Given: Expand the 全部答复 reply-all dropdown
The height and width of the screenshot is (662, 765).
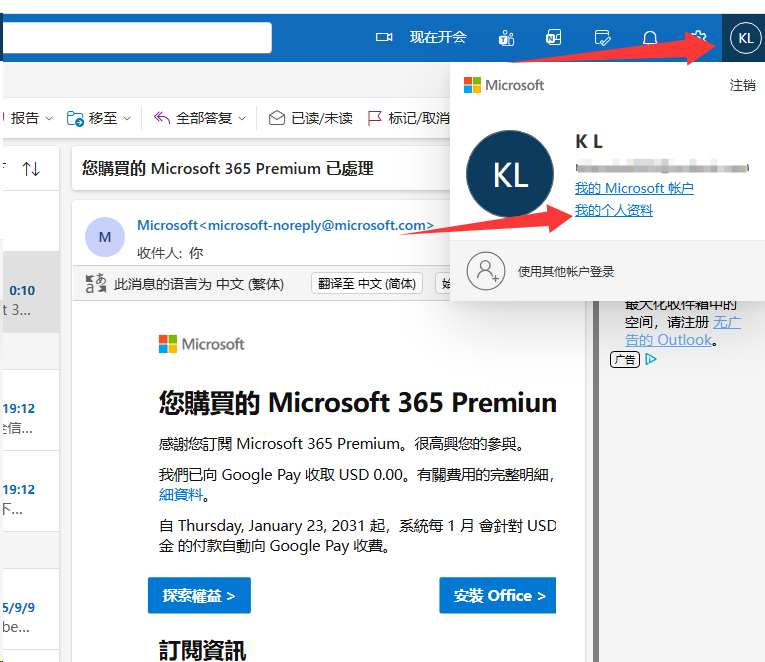Looking at the screenshot, I should [x=242, y=118].
